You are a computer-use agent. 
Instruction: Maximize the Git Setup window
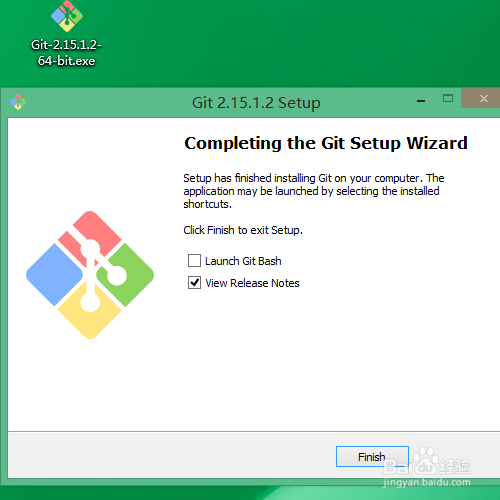448,98
